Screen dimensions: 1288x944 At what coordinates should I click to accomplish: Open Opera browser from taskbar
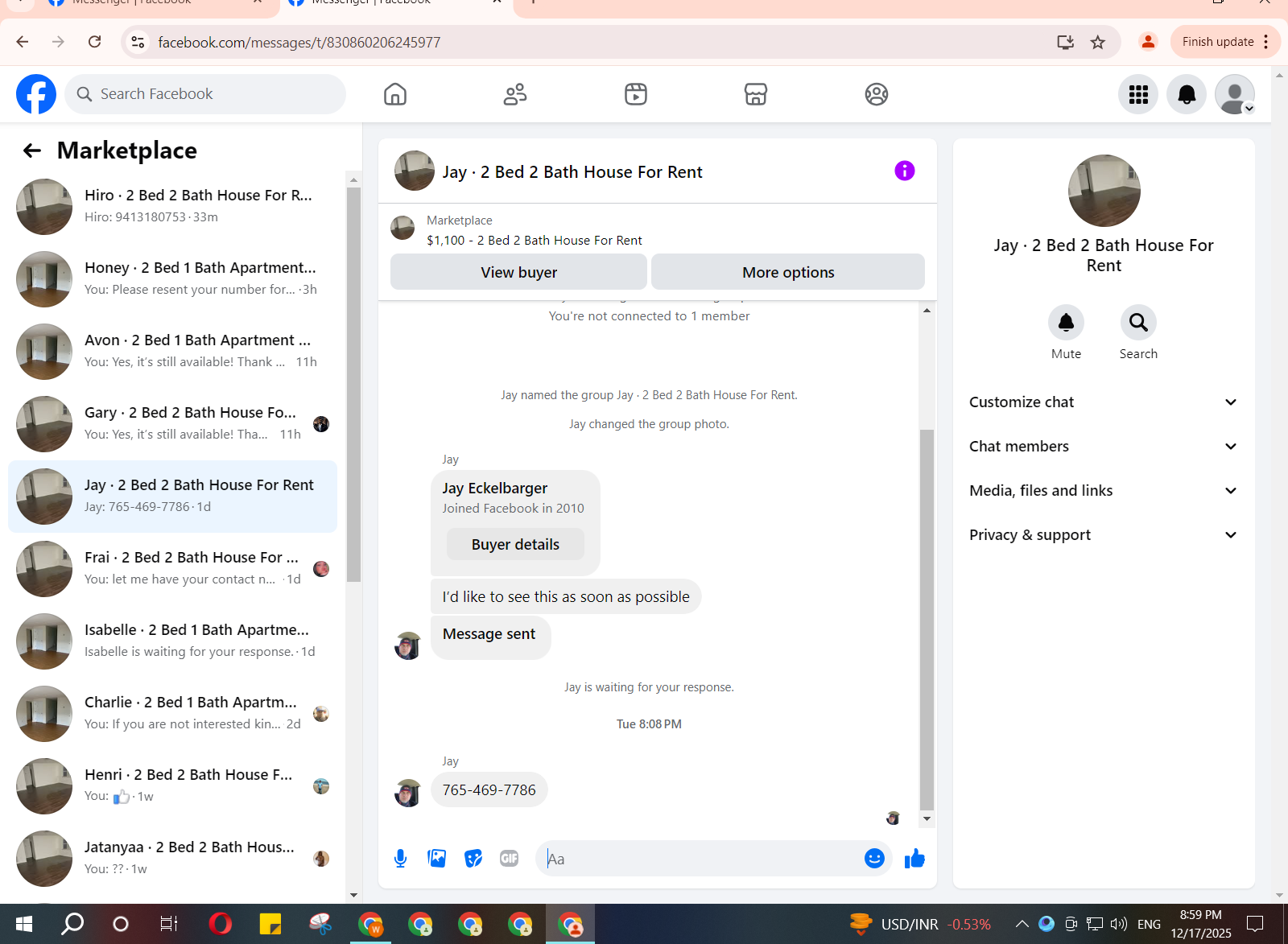(x=220, y=924)
